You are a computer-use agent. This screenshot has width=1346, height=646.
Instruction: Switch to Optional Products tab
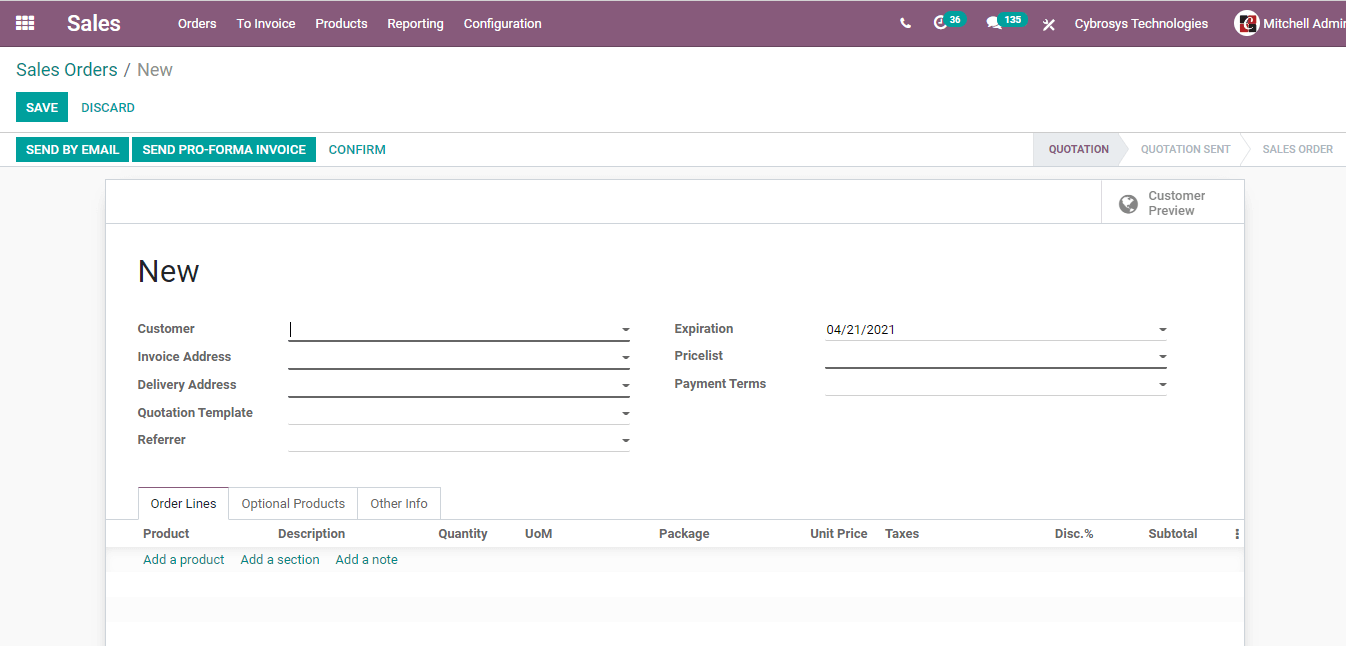coord(293,504)
